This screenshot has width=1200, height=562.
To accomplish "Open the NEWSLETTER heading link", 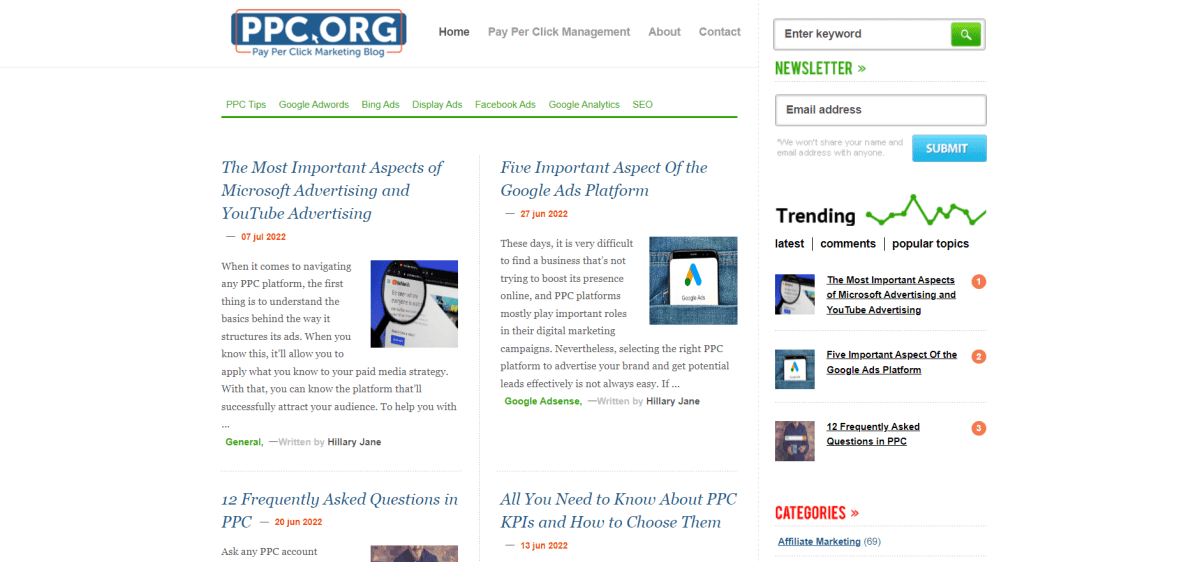I will 820,68.
